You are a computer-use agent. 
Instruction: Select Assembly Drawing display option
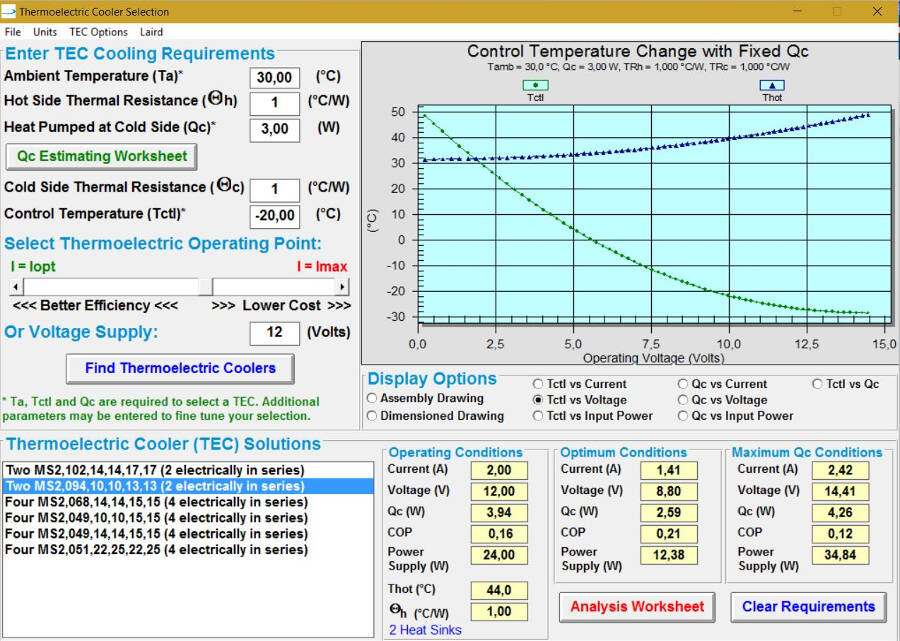coord(372,398)
